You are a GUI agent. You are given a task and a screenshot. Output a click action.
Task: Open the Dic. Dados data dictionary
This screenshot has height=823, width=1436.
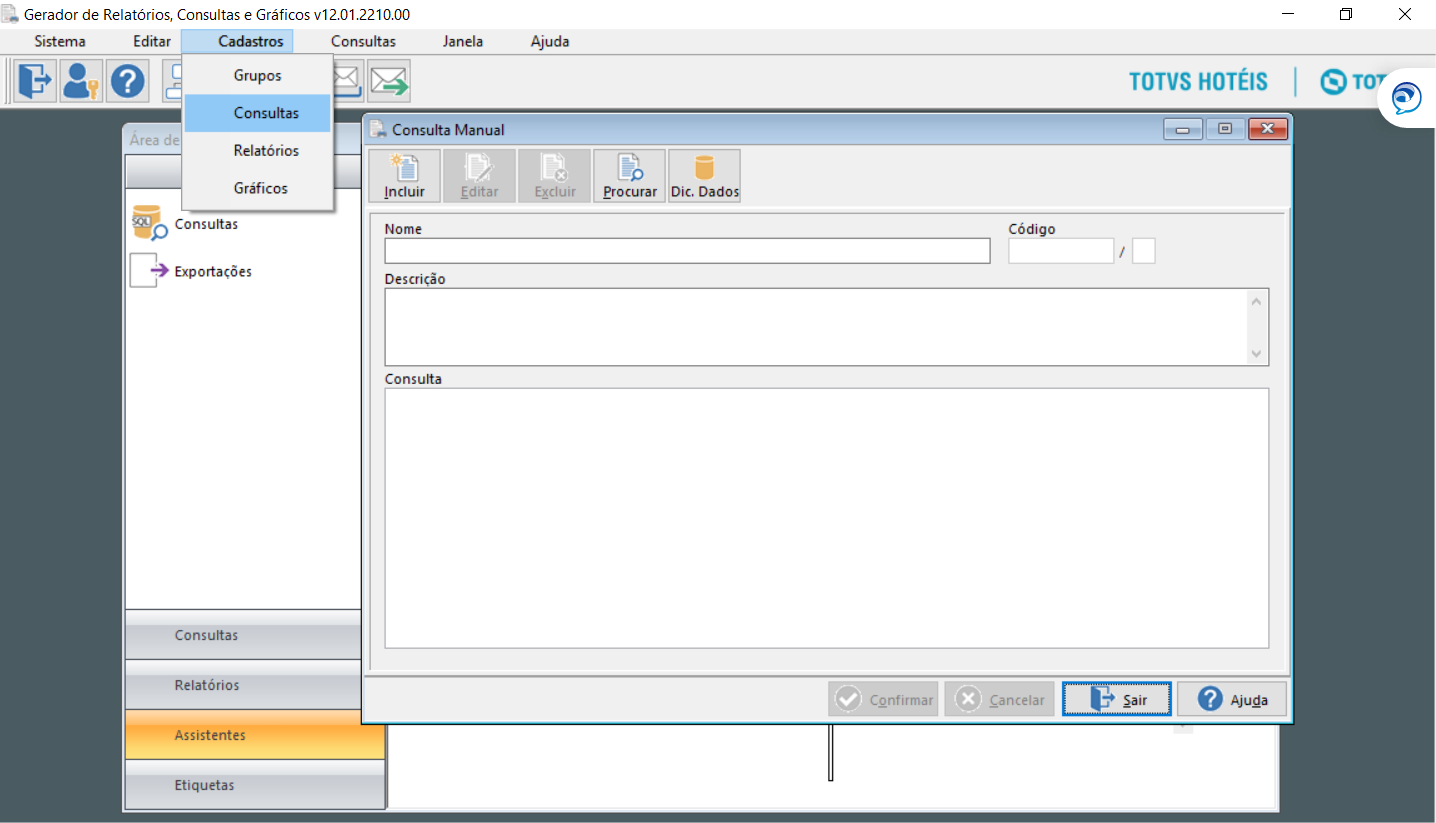(704, 176)
